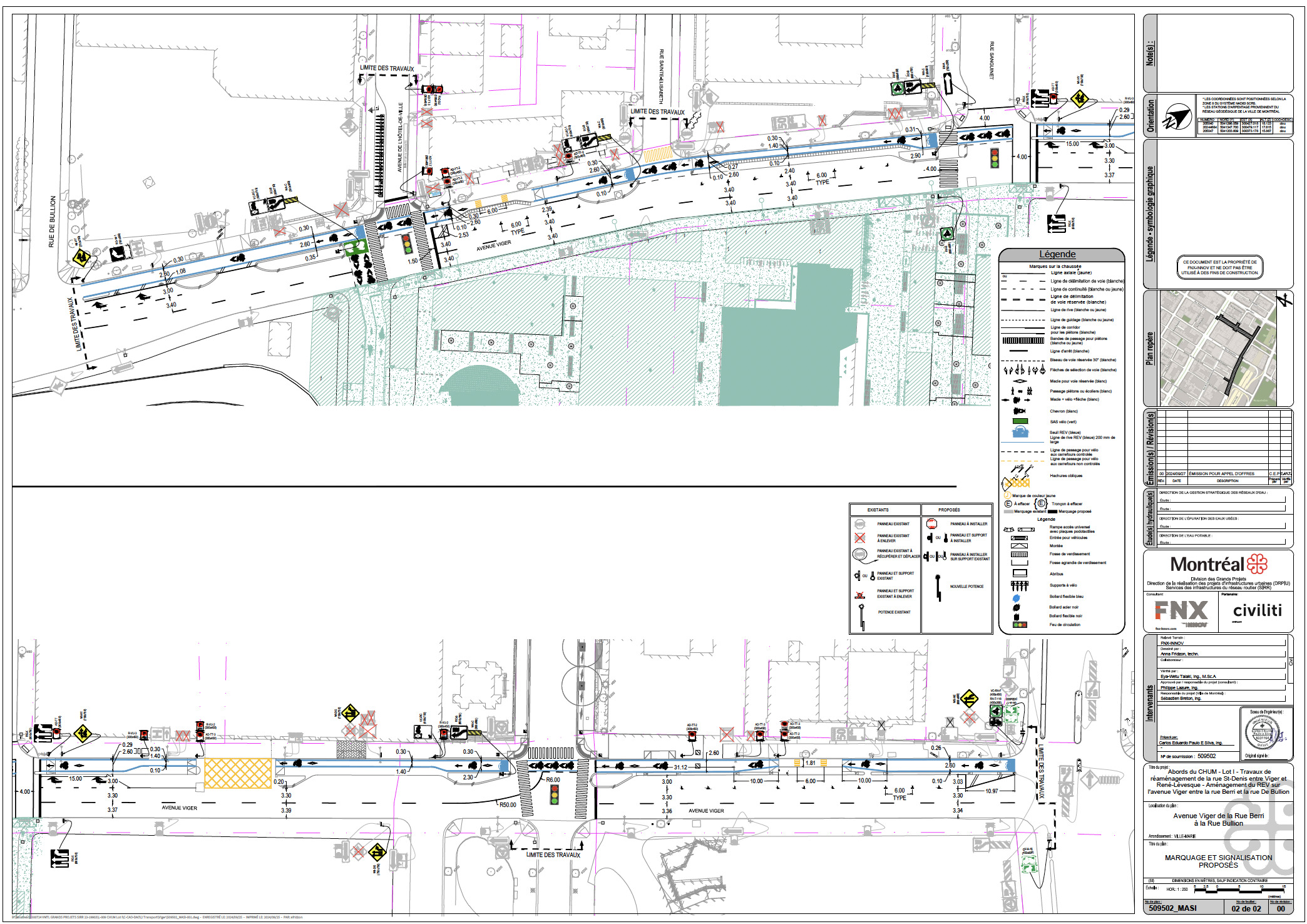Viewport: 1307px width, 924px height.
Task: Click the 'R50.00' radius dimension
Action: coord(508,805)
